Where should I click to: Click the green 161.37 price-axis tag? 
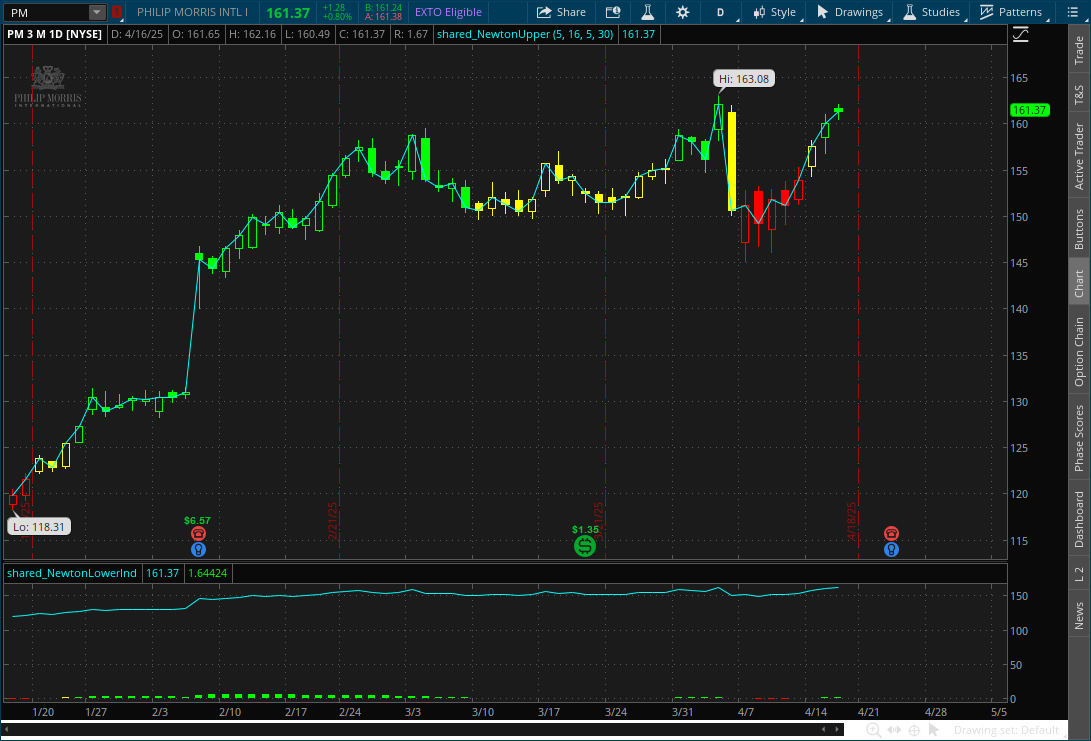point(1030,110)
